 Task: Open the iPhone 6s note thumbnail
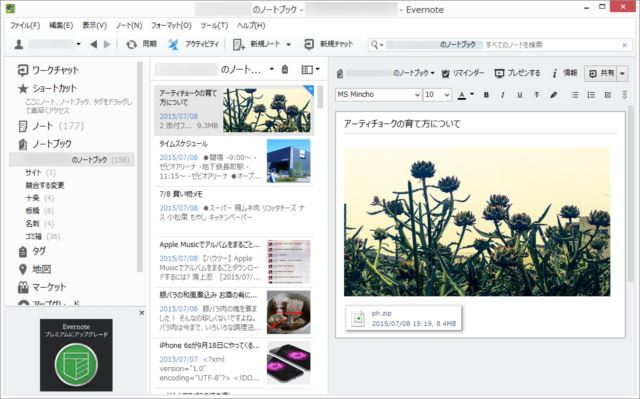coord(289,362)
